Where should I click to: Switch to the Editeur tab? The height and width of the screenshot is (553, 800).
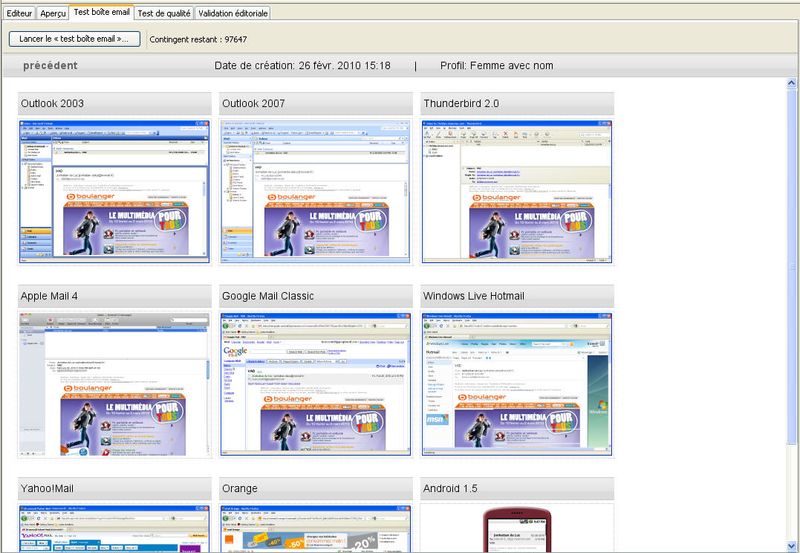coord(19,13)
